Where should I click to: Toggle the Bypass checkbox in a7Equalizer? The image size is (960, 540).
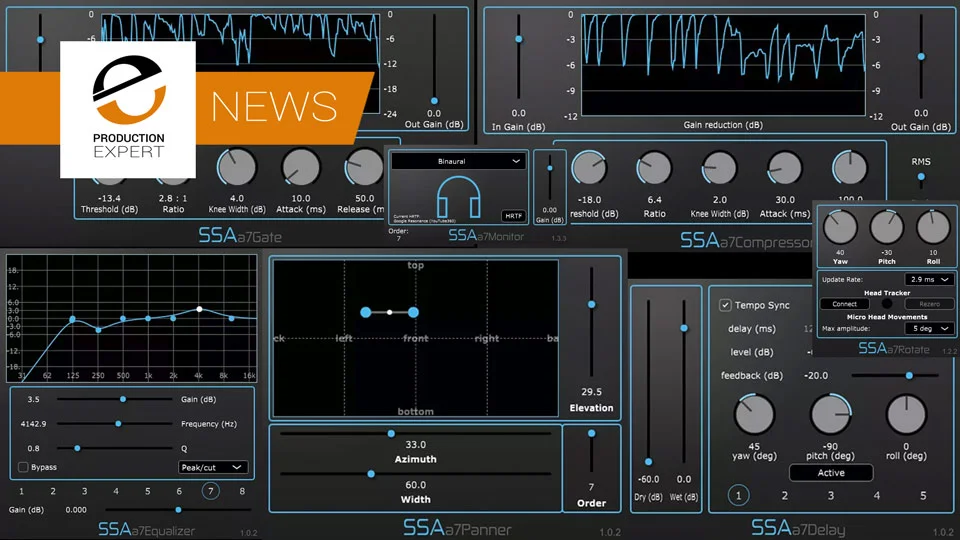(x=23, y=467)
